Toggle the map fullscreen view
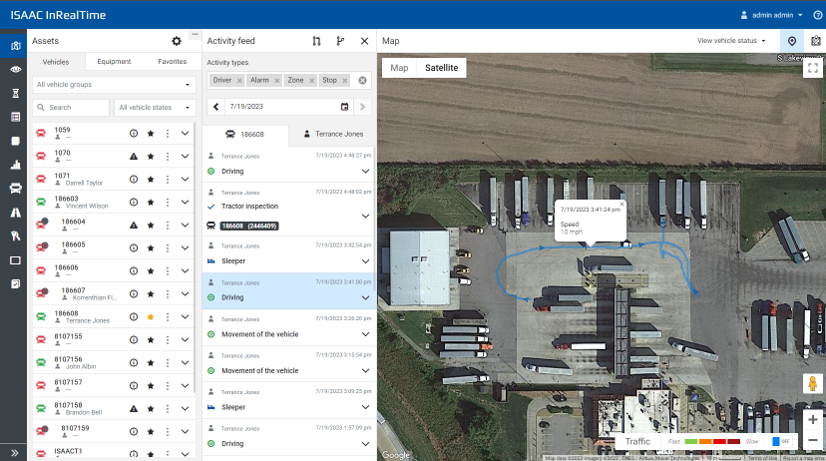This screenshot has height=461, width=826. click(812, 69)
